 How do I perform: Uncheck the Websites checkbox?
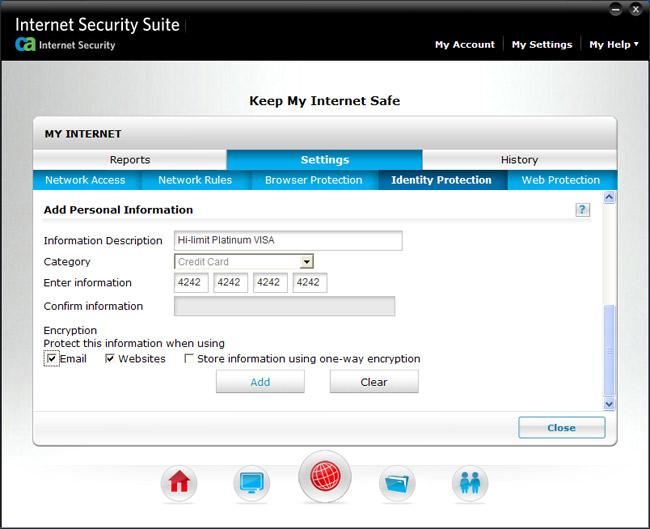coord(110,359)
